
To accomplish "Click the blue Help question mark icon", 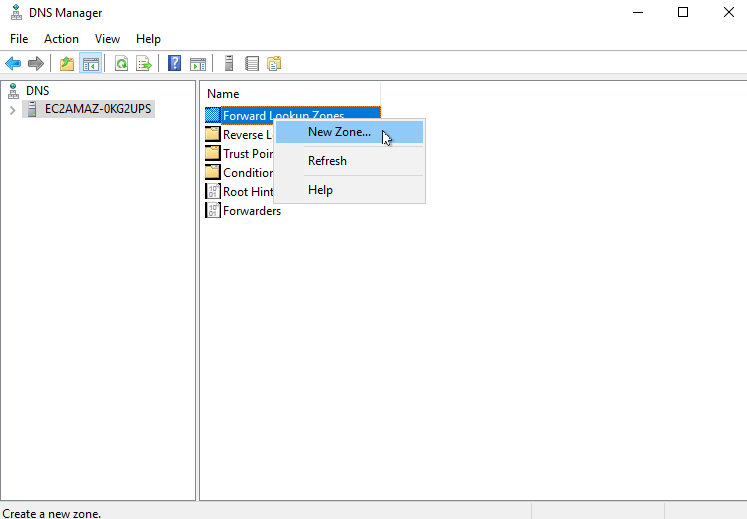I will click(x=174, y=63).
